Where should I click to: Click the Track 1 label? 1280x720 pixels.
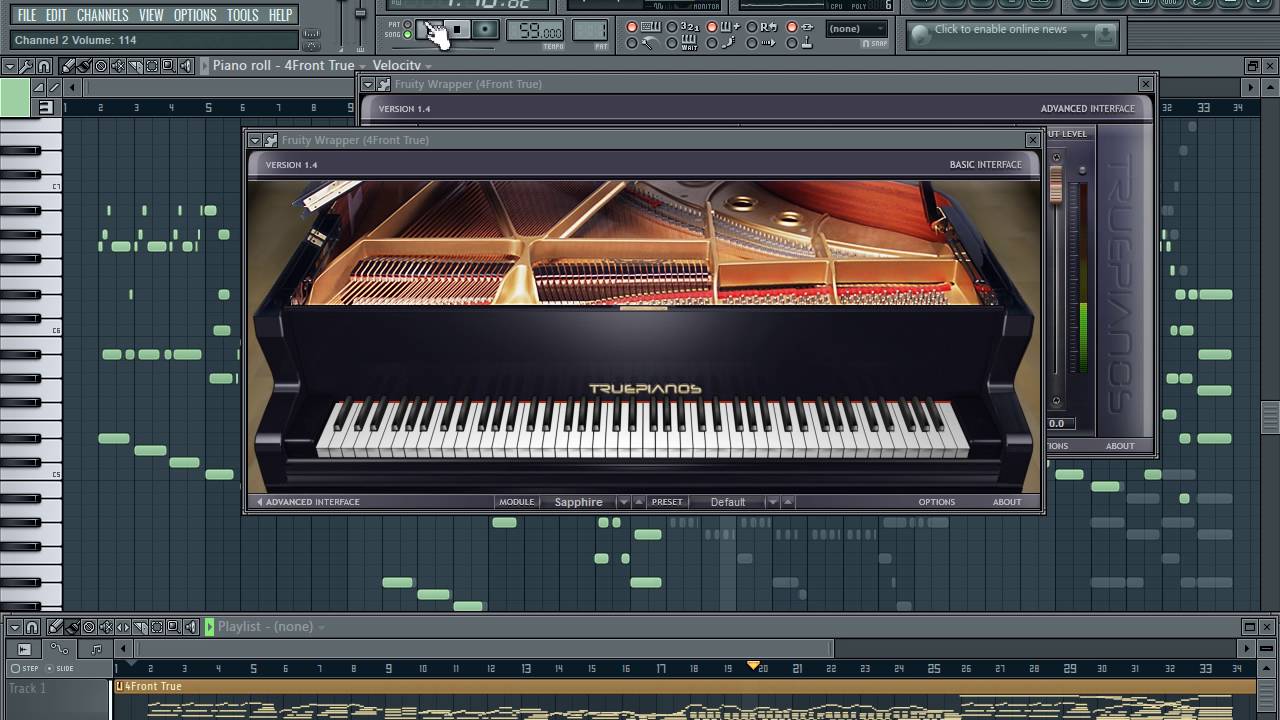27,688
